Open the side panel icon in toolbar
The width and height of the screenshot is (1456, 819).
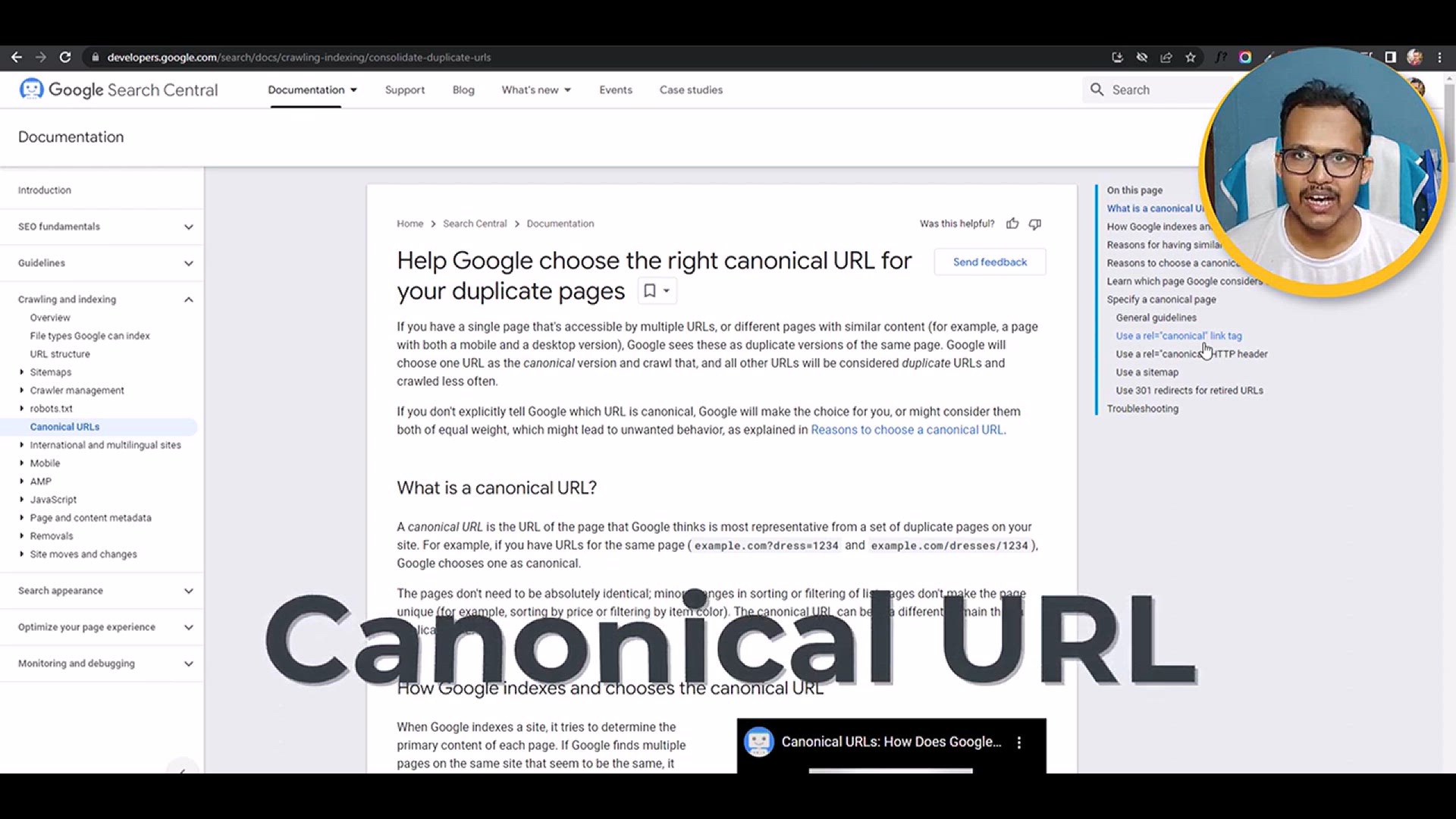1390,57
